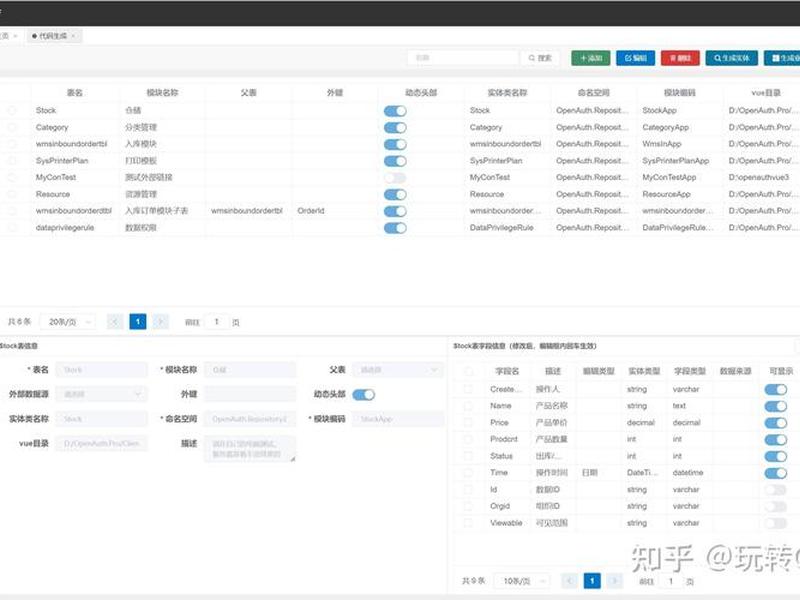Viewport: 800px width, 600px height.
Task: Click the 日期 edit type cell of Time row
Action: click(x=590, y=472)
